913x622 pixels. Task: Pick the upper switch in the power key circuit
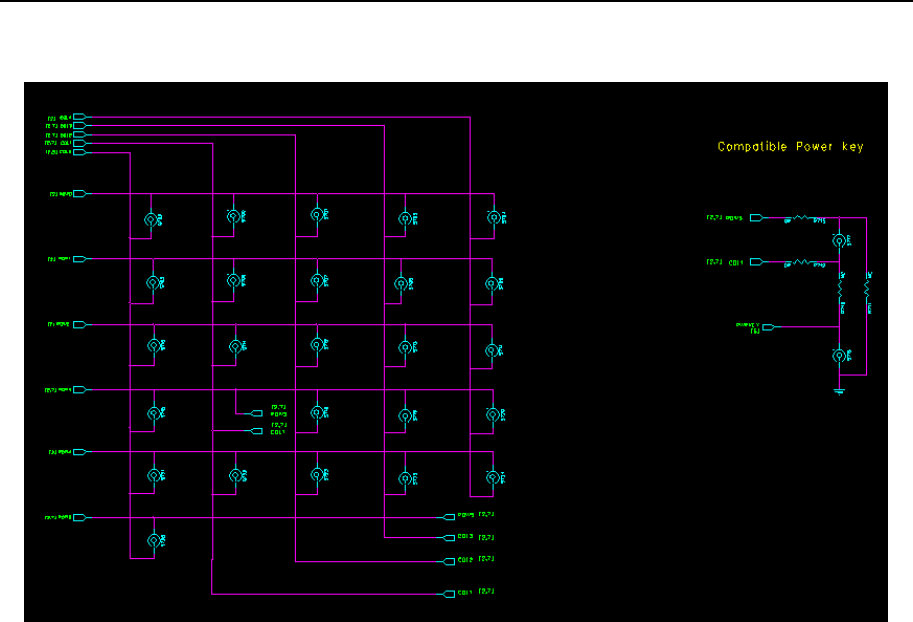pyautogui.click(x=839, y=241)
